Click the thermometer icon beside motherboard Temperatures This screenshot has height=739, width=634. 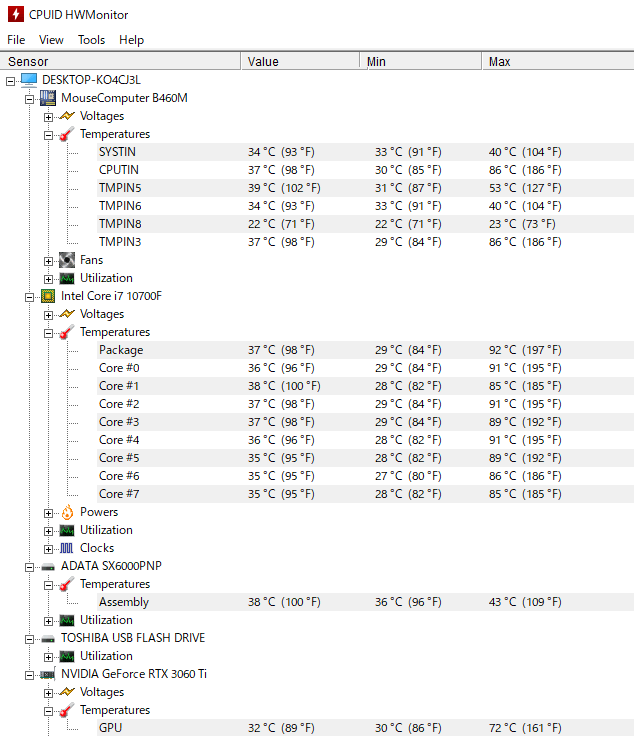[x=67, y=134]
